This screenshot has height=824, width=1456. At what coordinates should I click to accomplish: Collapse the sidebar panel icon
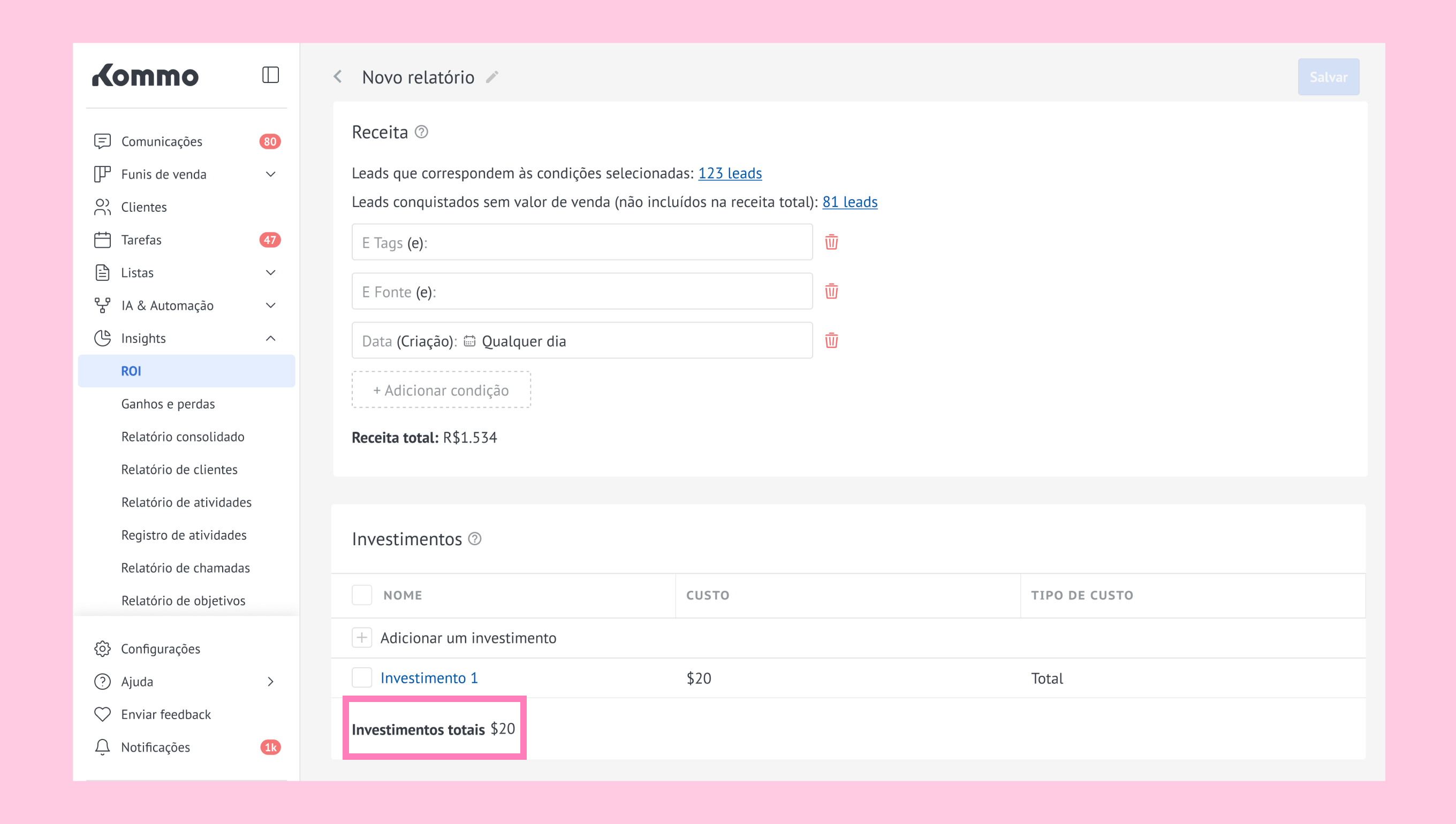[x=270, y=75]
